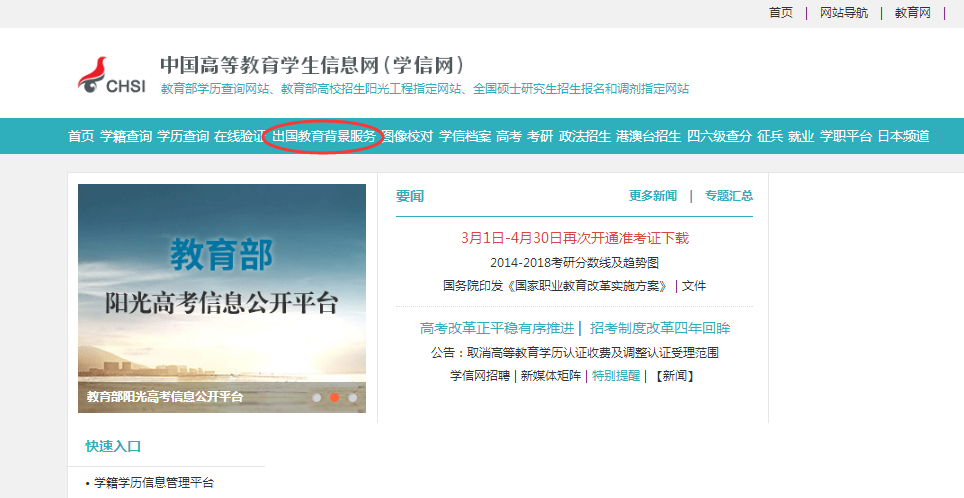
Task: Click banner caption 教育部阳光高考信息公开平台
Action: (x=165, y=397)
